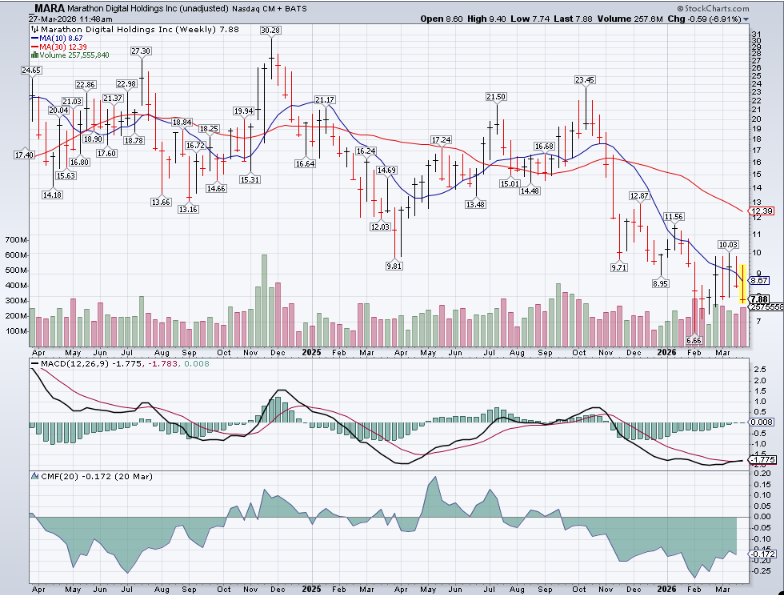Click the 12.39 MA(30) value tag
Image resolution: width=784 pixels, height=595 pixels.
click(762, 211)
